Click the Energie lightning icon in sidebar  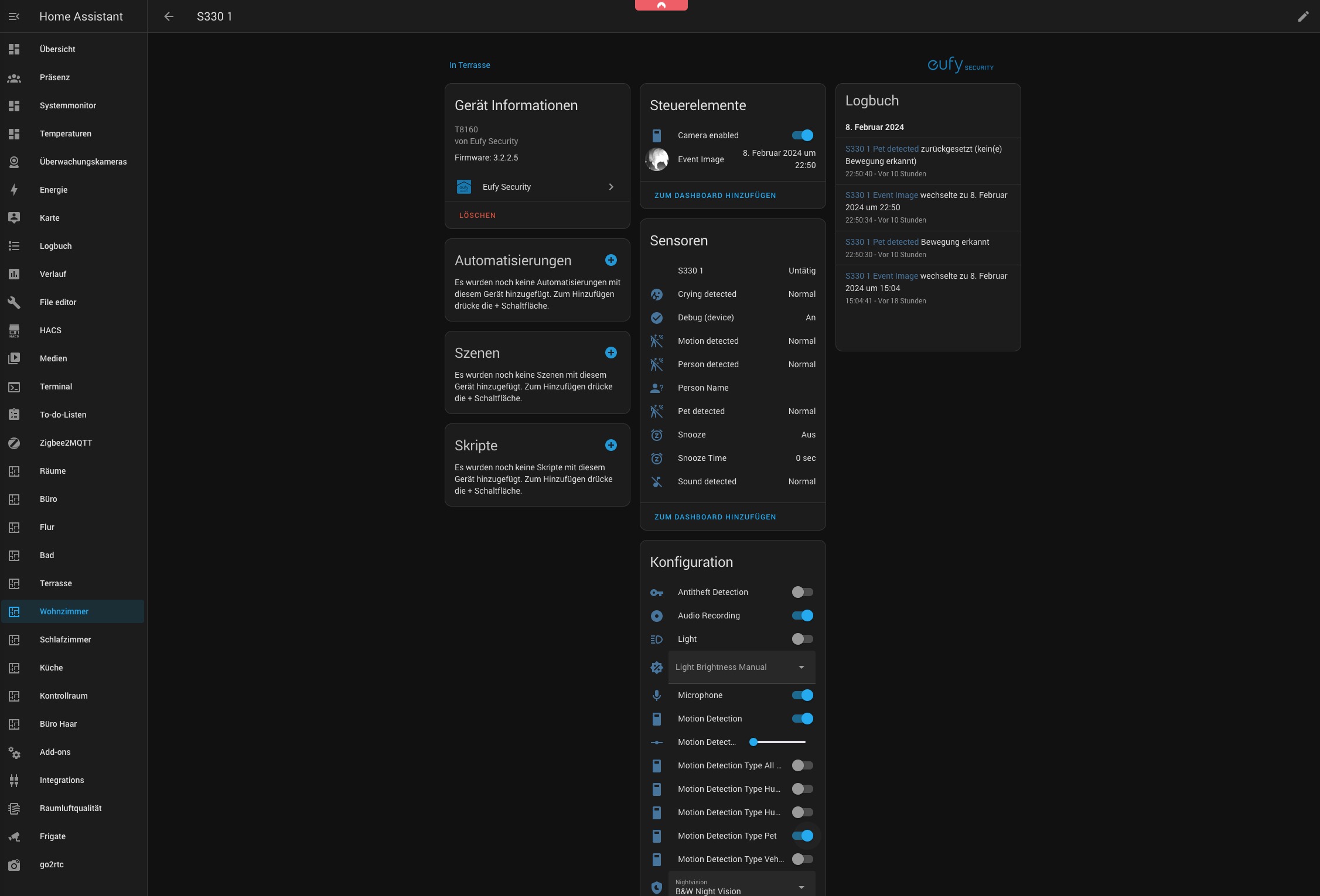[14, 190]
